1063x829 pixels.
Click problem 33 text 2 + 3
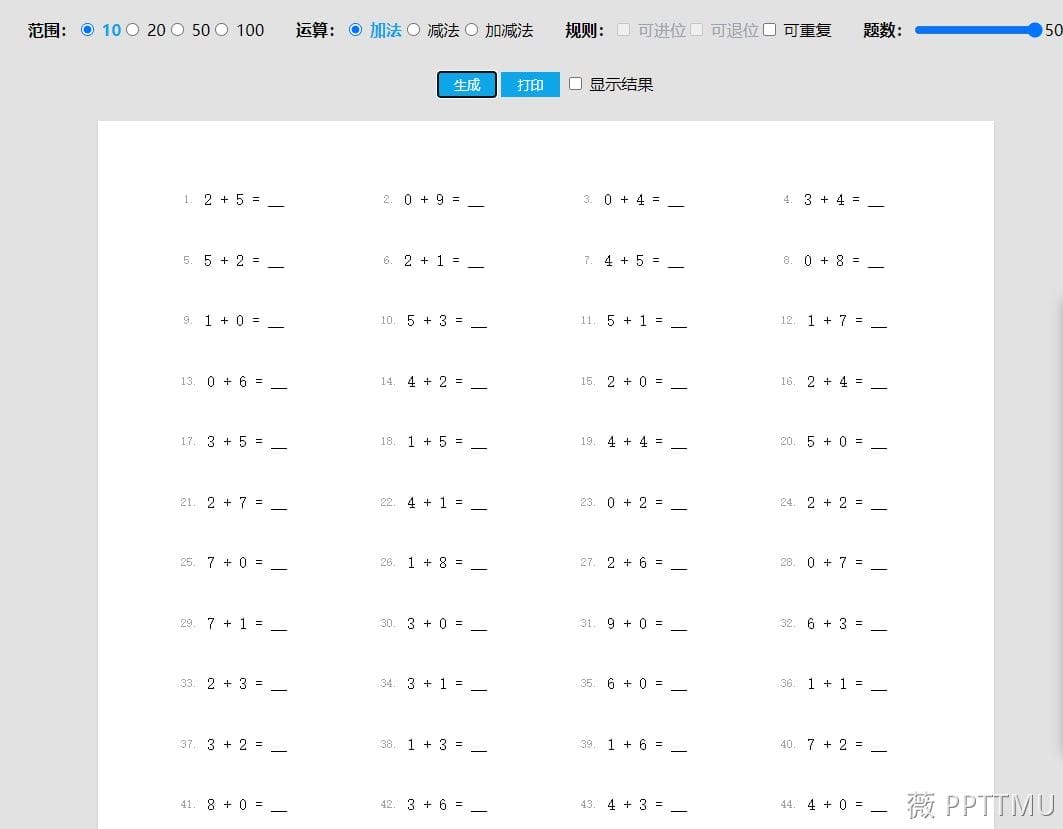[x=226, y=684]
